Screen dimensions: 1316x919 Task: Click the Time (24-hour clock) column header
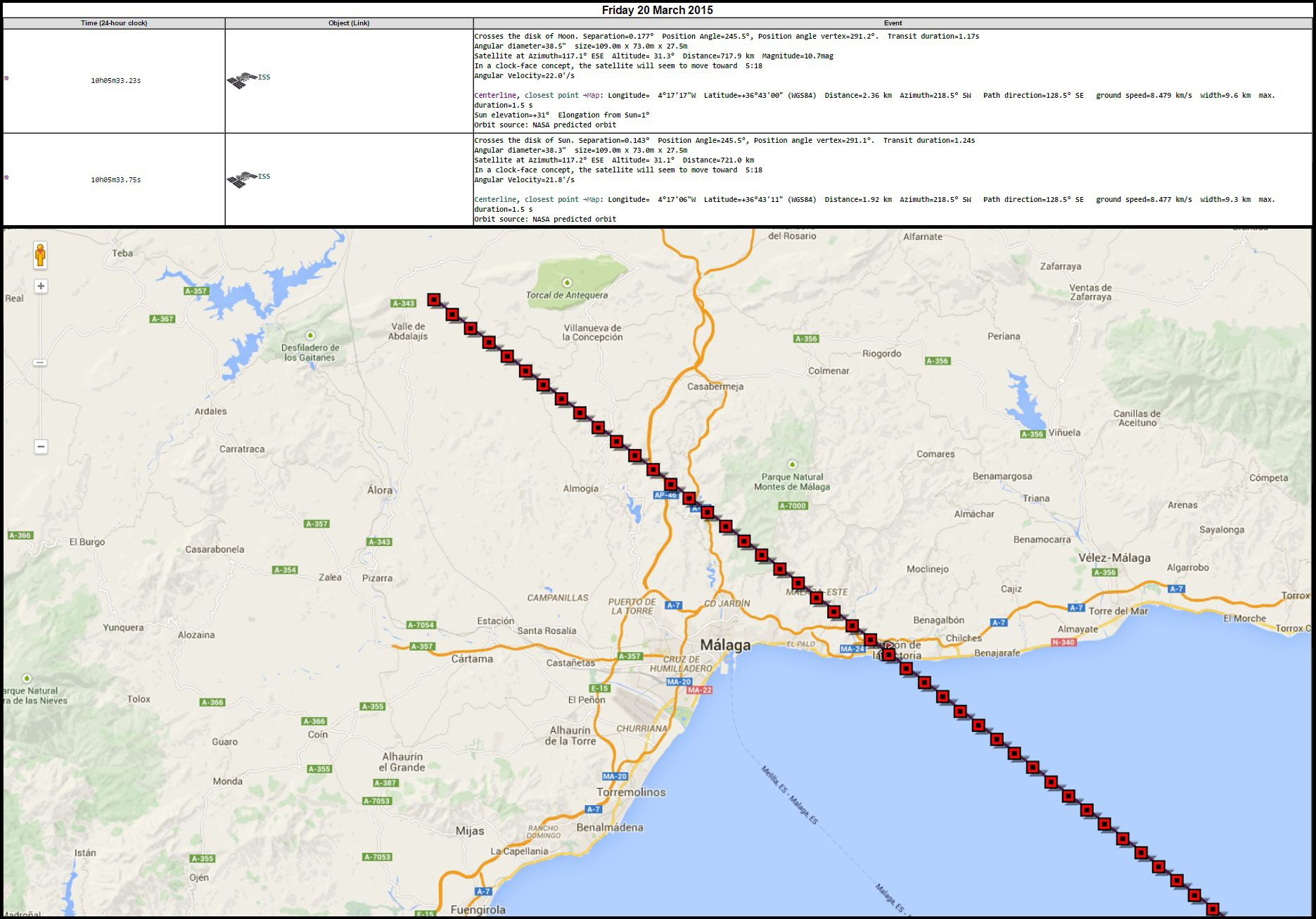(114, 23)
